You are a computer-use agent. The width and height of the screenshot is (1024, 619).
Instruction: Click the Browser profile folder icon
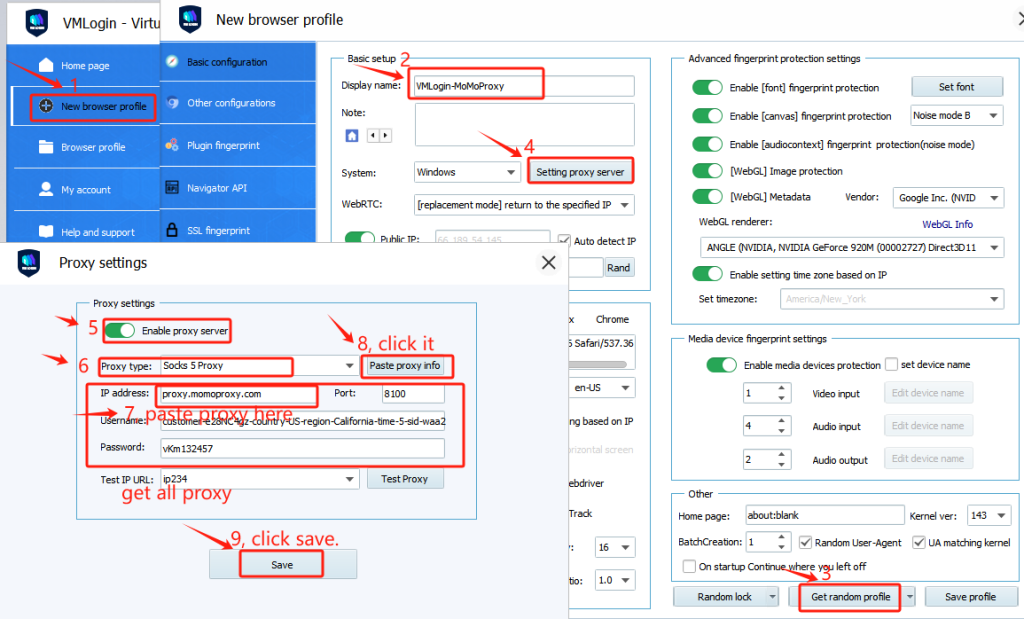click(45, 147)
